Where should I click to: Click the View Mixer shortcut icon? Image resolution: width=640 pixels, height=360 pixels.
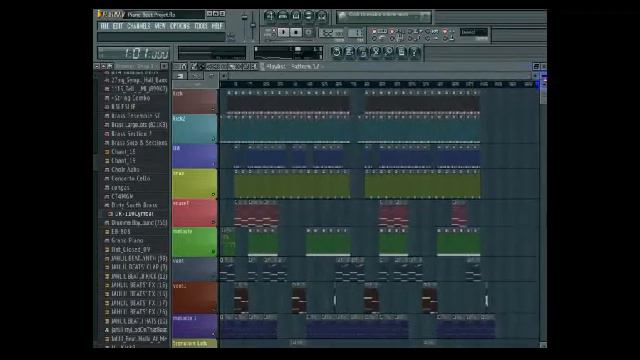(322, 16)
